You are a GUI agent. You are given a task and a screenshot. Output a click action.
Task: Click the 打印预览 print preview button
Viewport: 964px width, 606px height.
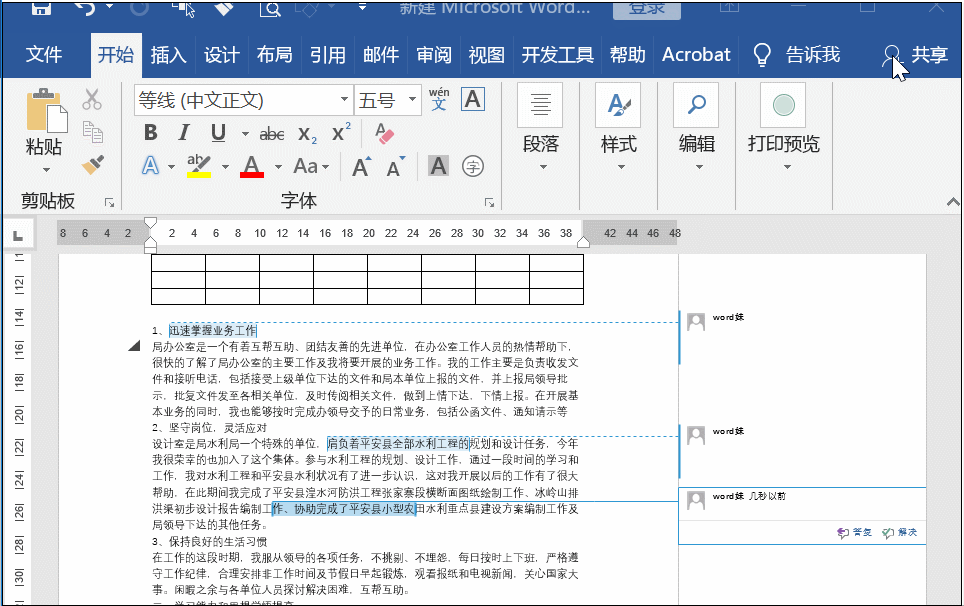[x=784, y=129]
